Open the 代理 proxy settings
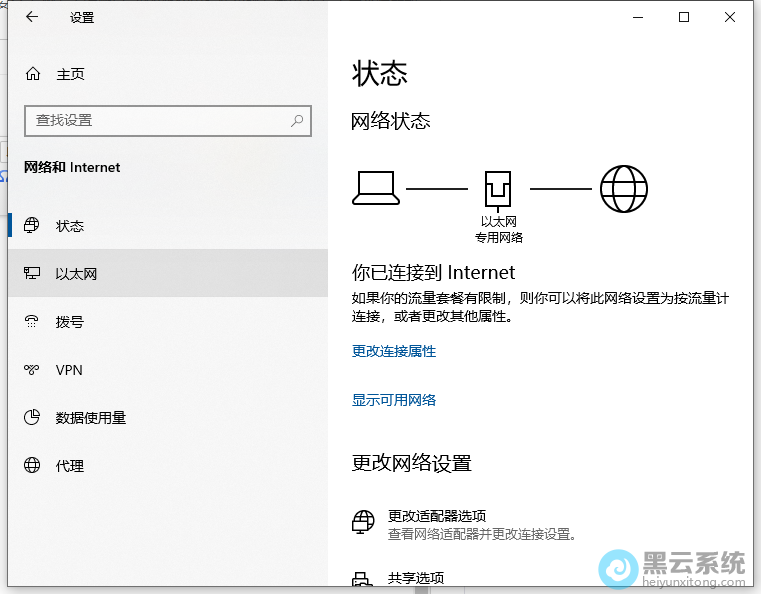761x594 pixels. pyautogui.click(x=69, y=466)
